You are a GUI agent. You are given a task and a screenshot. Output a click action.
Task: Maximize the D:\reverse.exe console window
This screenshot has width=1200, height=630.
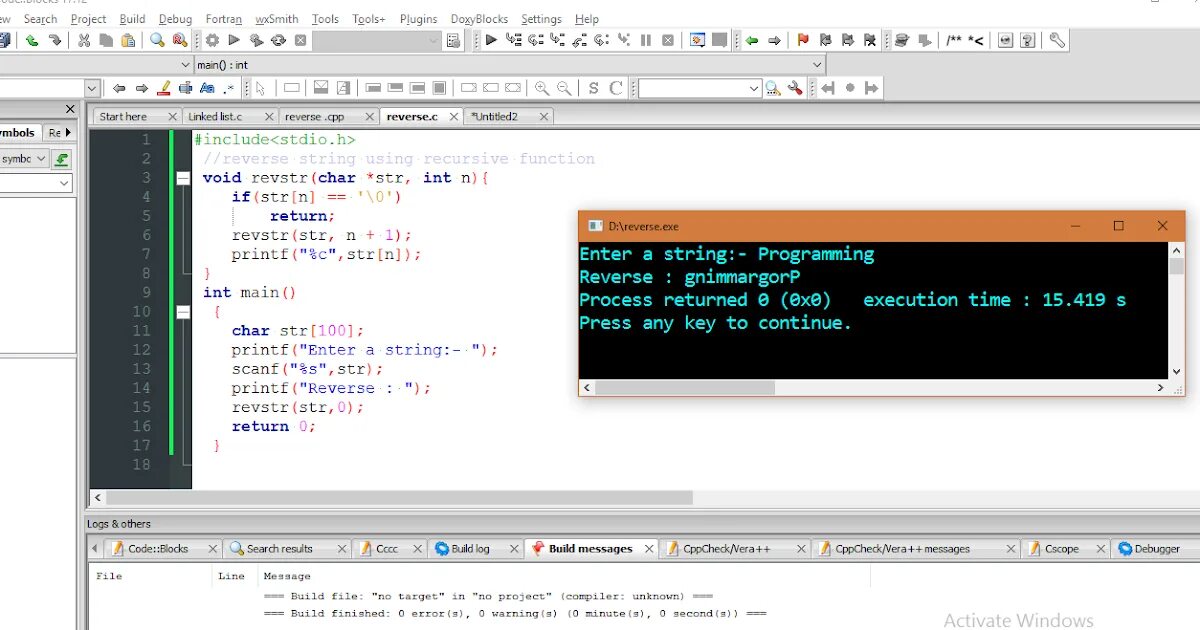pyautogui.click(x=1119, y=226)
